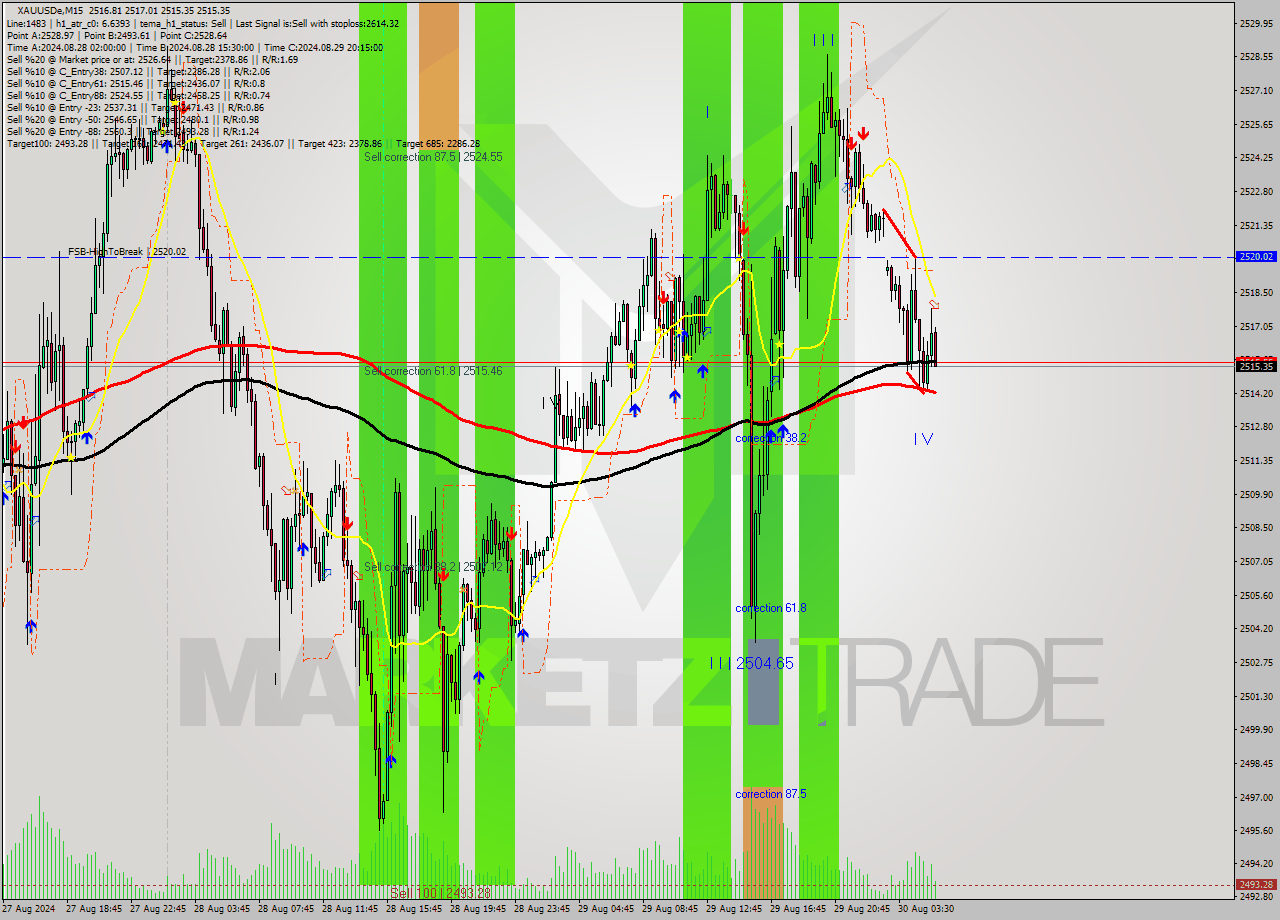
Task: Click 'FSB-HighToBreak | 2520.02' label
Action: click(x=127, y=252)
